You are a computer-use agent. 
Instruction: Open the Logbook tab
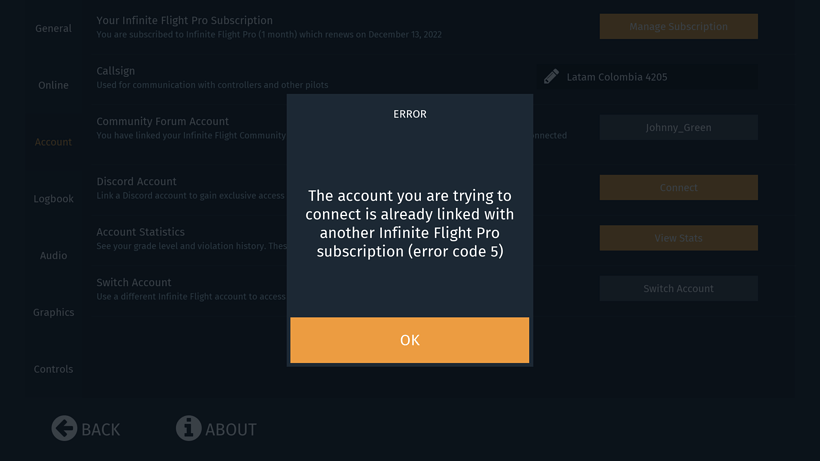pyautogui.click(x=53, y=199)
